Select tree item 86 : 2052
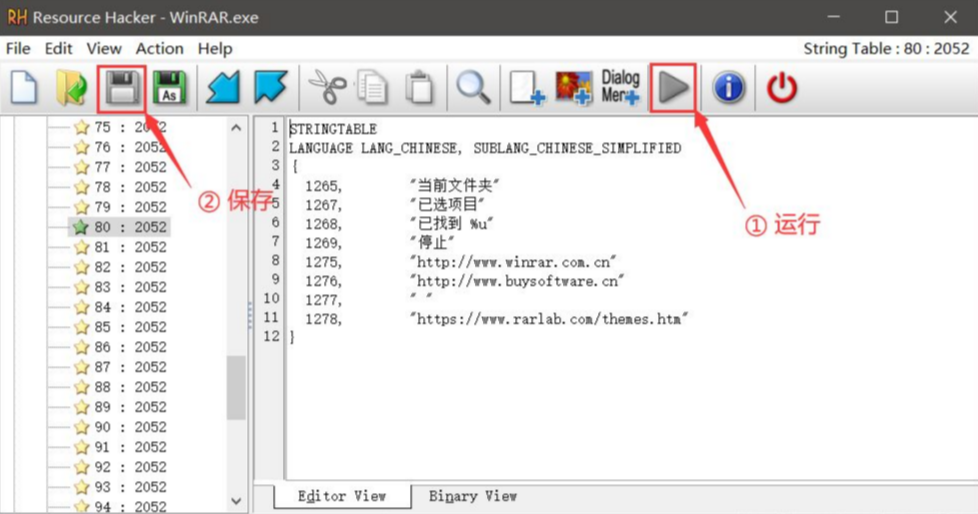This screenshot has width=978, height=514. [x=120, y=347]
